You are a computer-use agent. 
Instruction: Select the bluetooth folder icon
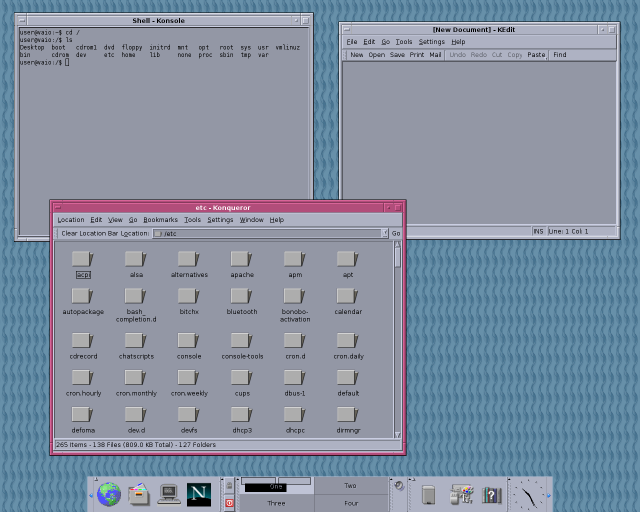(242, 296)
